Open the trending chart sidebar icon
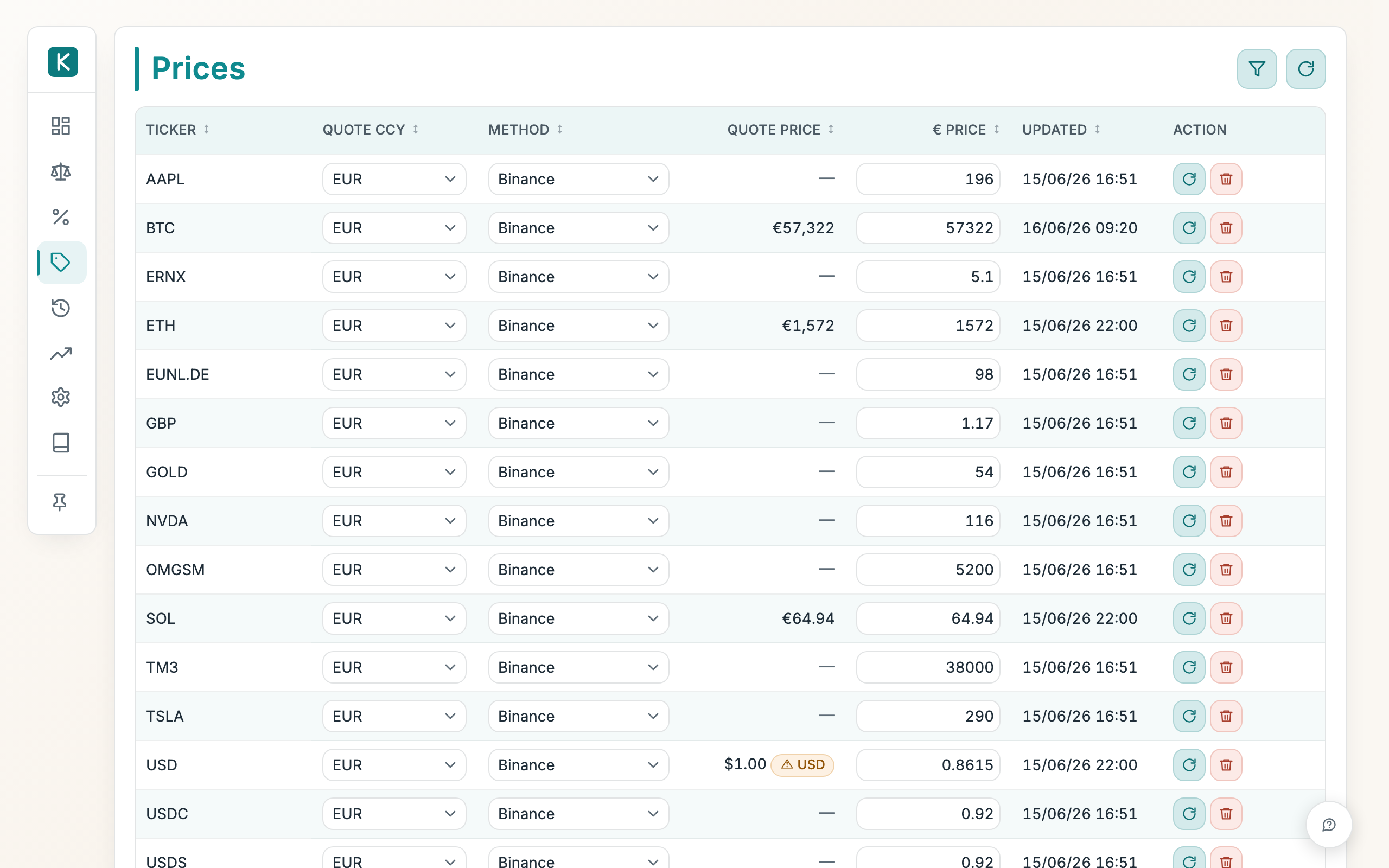The image size is (1389, 868). coord(61,354)
